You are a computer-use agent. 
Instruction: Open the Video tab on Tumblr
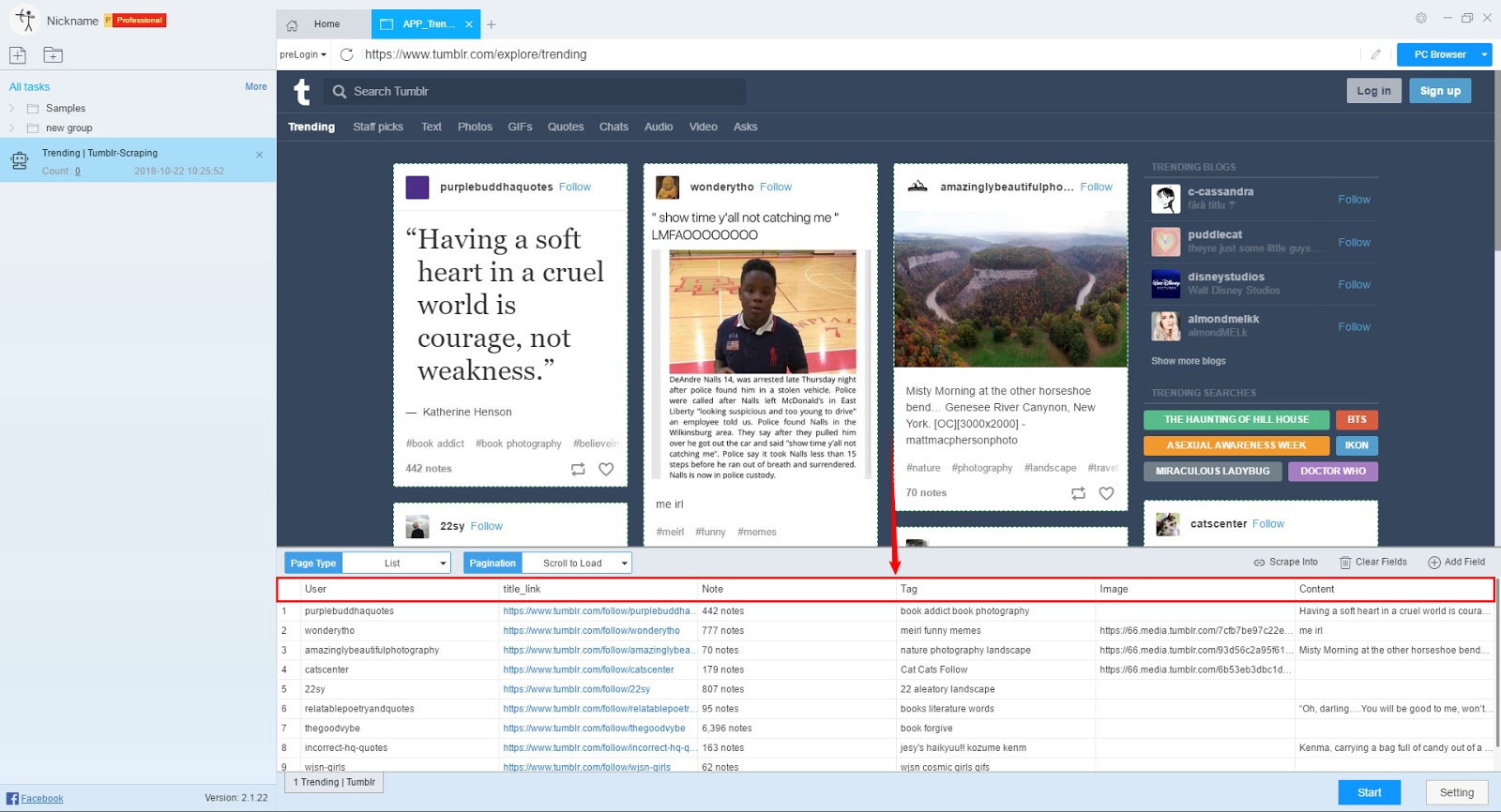tap(704, 127)
